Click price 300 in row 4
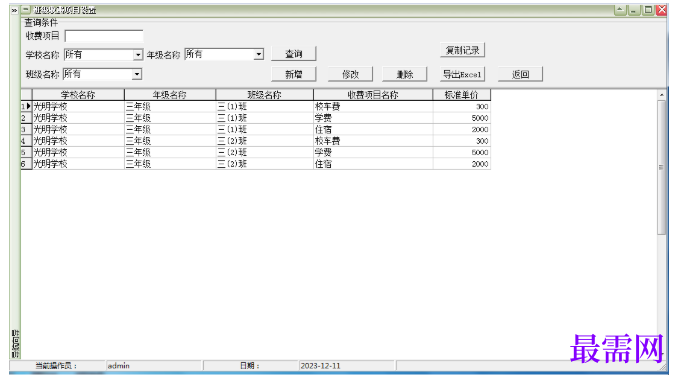 461,141
